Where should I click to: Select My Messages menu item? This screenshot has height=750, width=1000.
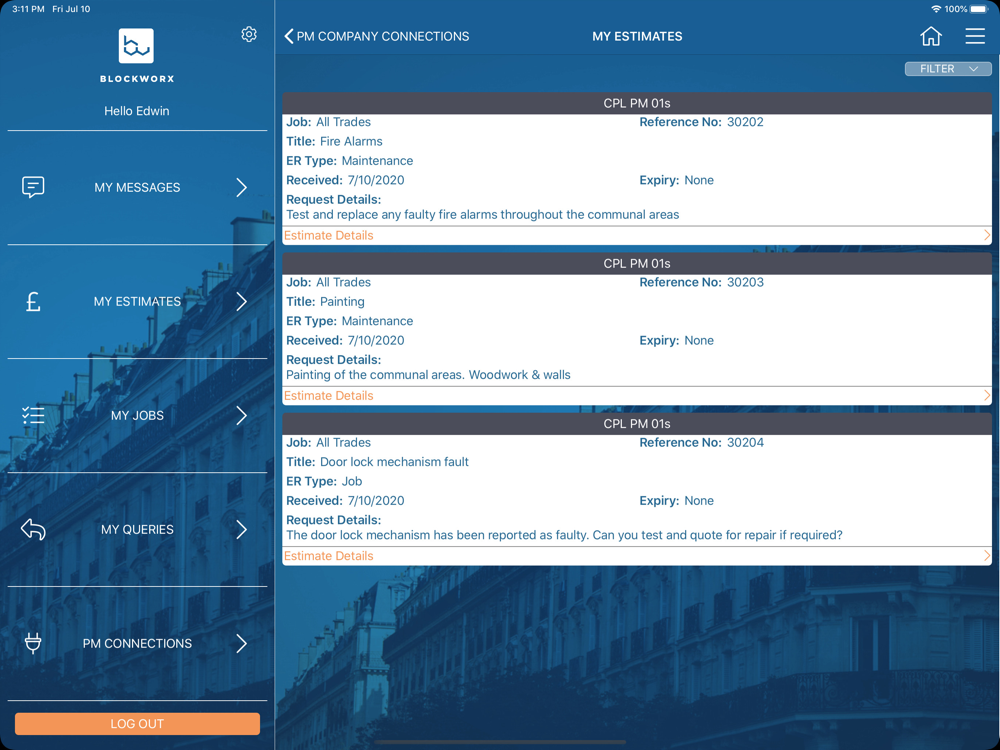[x=137, y=187]
